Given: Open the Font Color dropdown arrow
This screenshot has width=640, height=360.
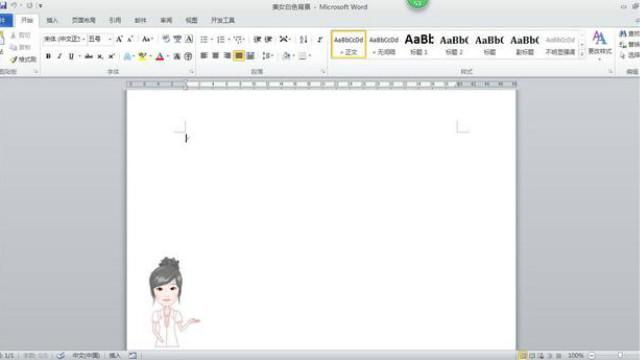Looking at the screenshot, I should tap(167, 56).
